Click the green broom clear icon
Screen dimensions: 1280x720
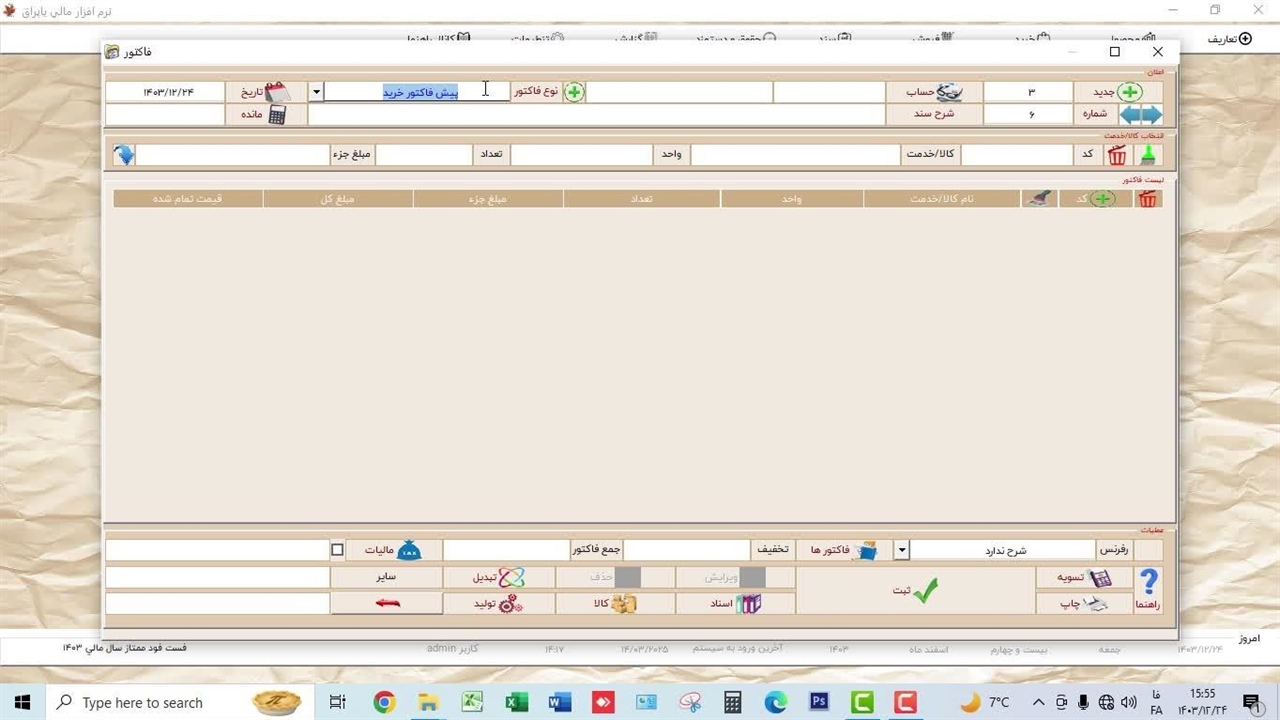pyautogui.click(x=1148, y=155)
